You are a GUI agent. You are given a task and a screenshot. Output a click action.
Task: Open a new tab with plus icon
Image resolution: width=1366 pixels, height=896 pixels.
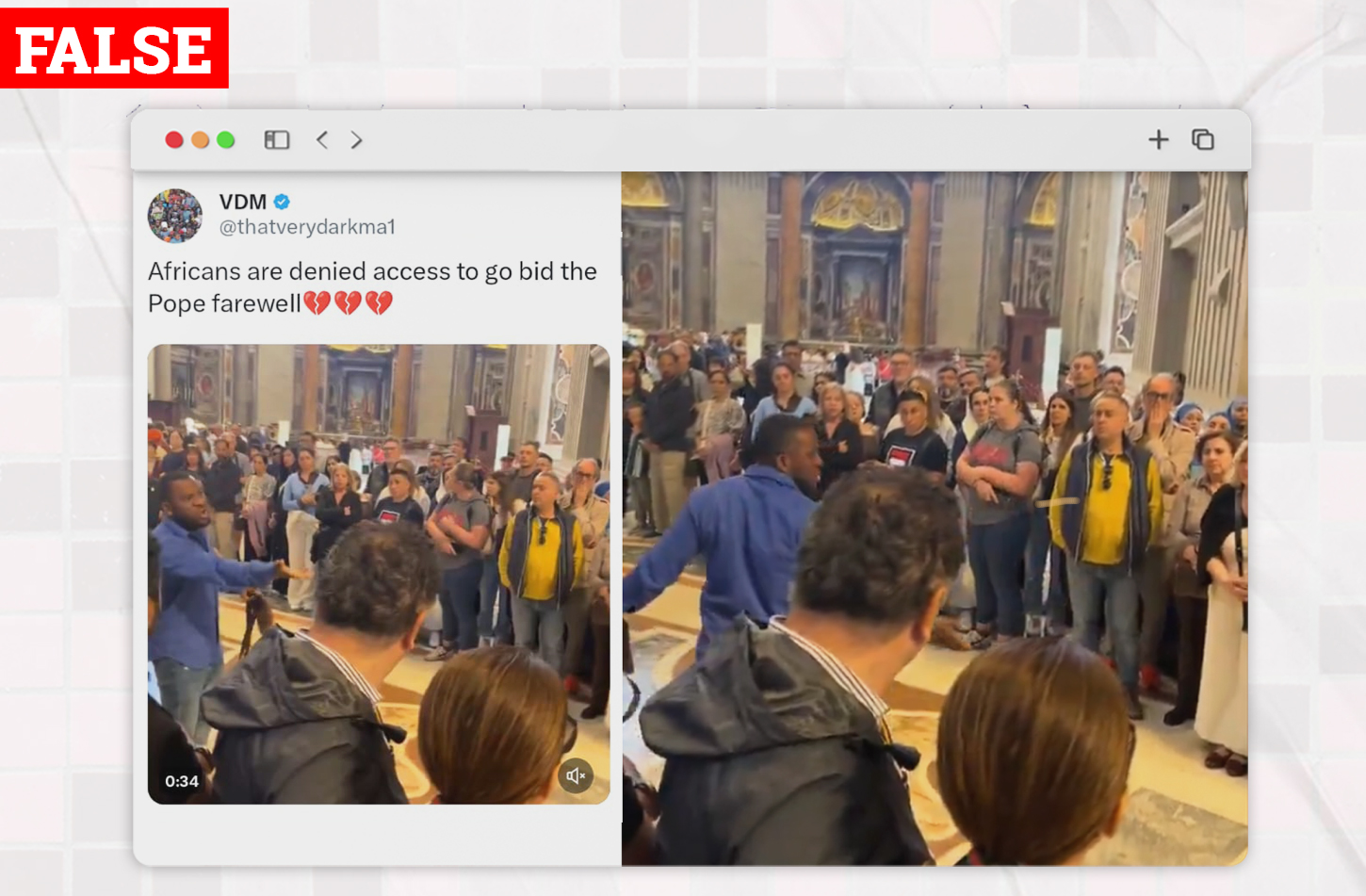[1159, 139]
